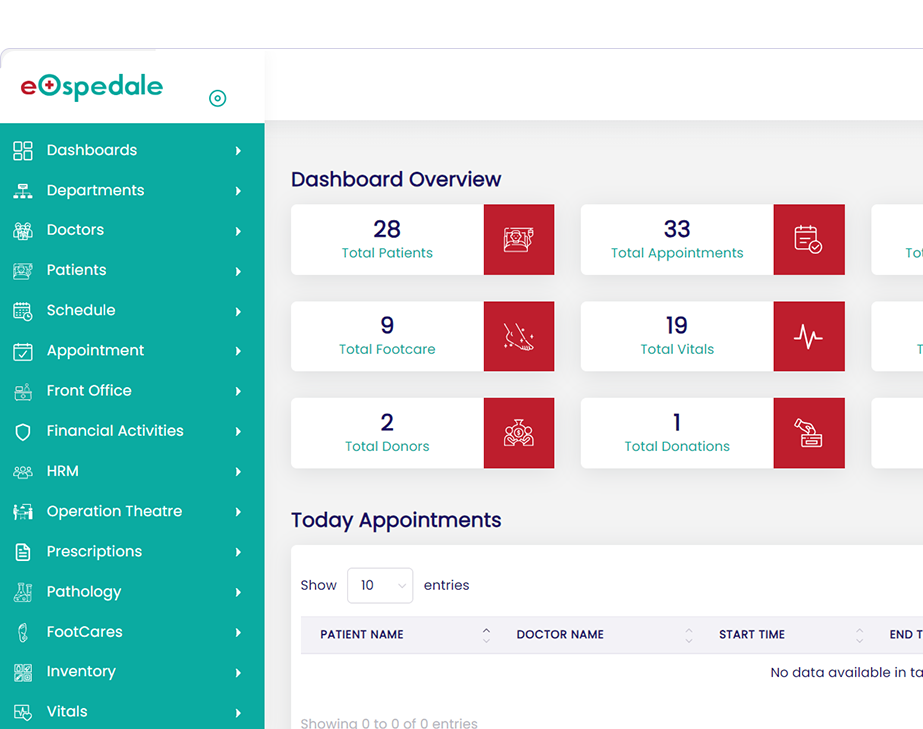Click the FootCares foot icon in sidebar
Screen dimensions: 923x729
pyautogui.click(x=23, y=632)
